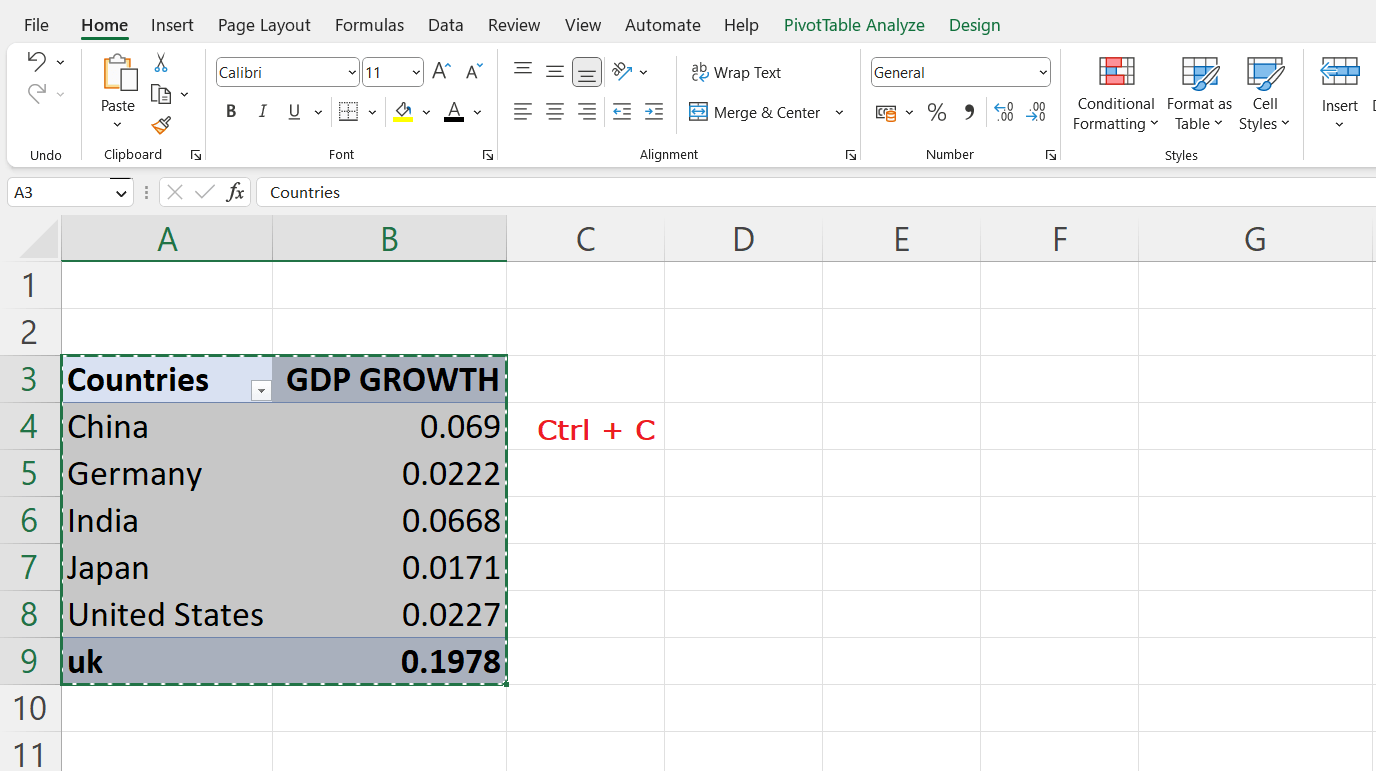Click the Cut scissors icon
The height and width of the screenshot is (771, 1376).
point(160,61)
